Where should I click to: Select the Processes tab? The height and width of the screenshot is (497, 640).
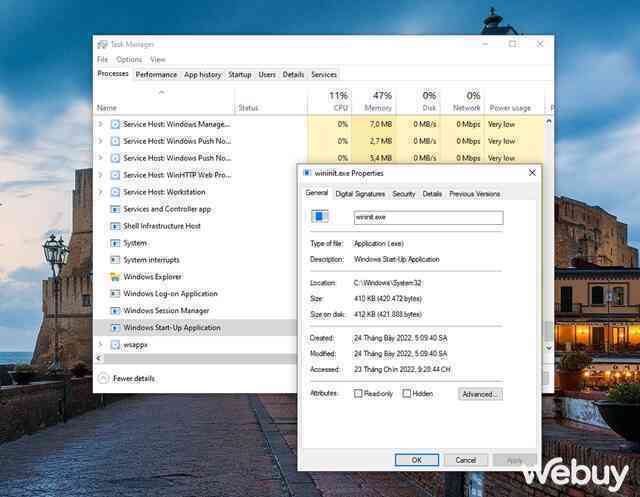[113, 74]
